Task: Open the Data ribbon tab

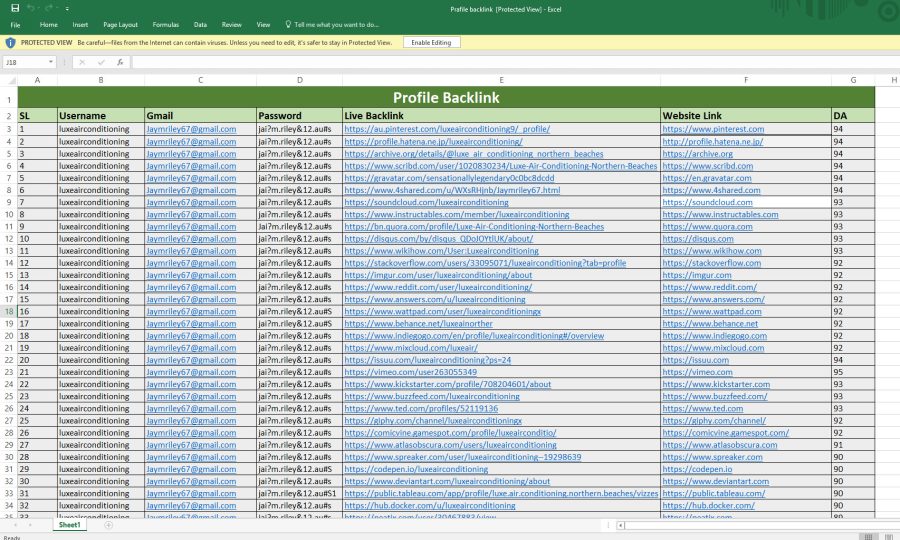Action: 200,25
